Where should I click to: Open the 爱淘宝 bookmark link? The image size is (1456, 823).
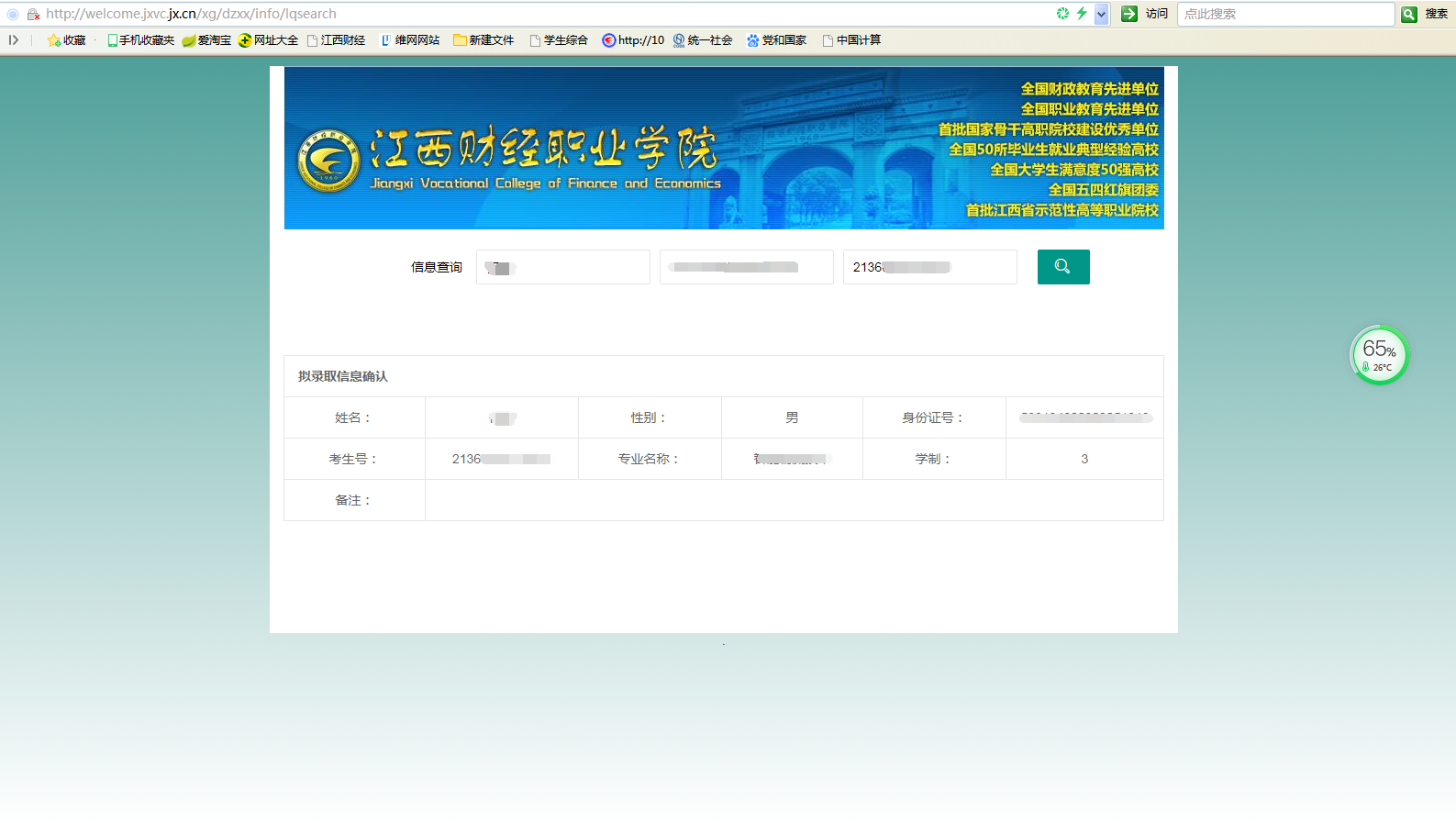tap(206, 40)
